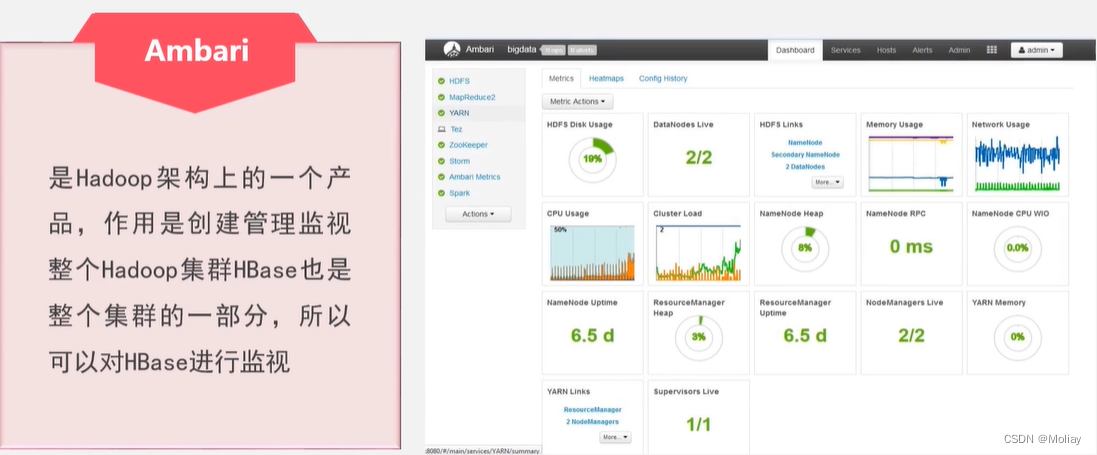Open the Network Usage chart
Image resolution: width=1097 pixels, height=455 pixels.
(x=1017, y=164)
